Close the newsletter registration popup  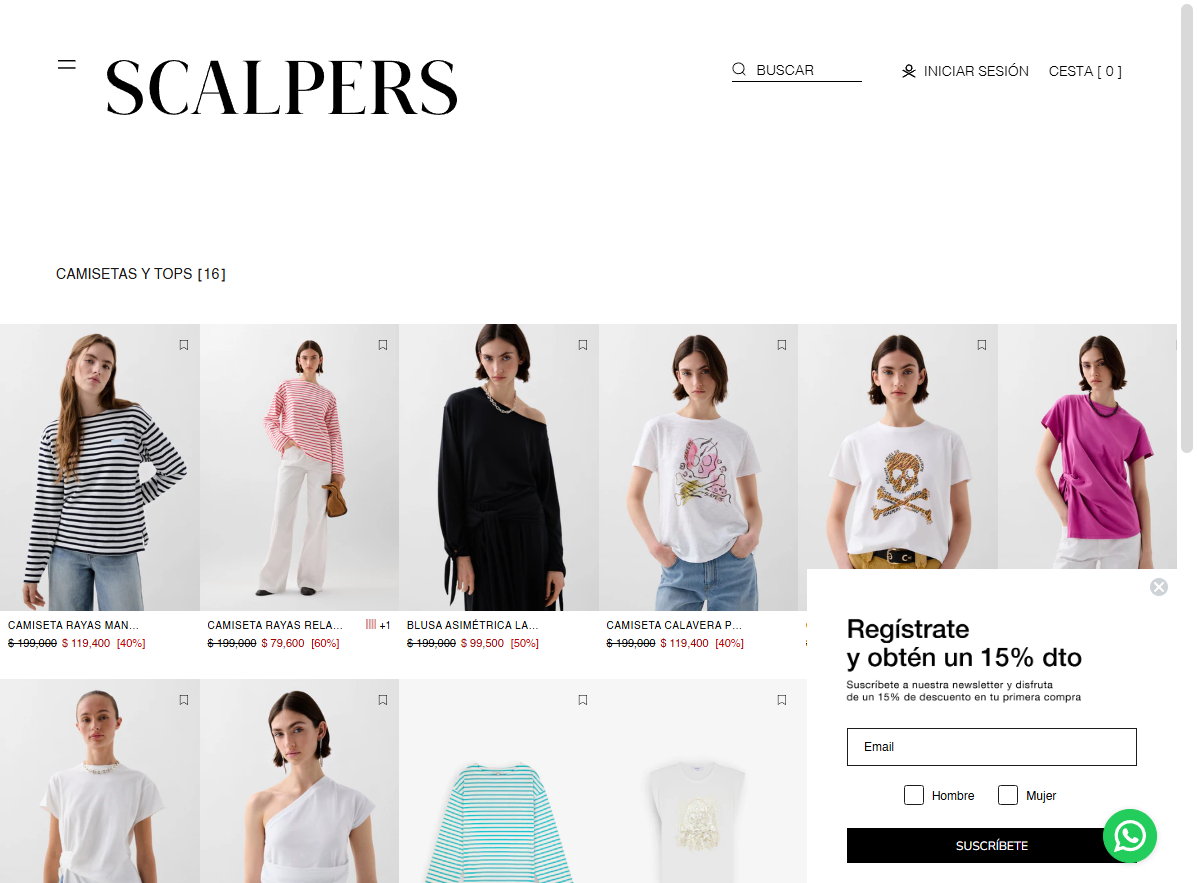point(1159,587)
